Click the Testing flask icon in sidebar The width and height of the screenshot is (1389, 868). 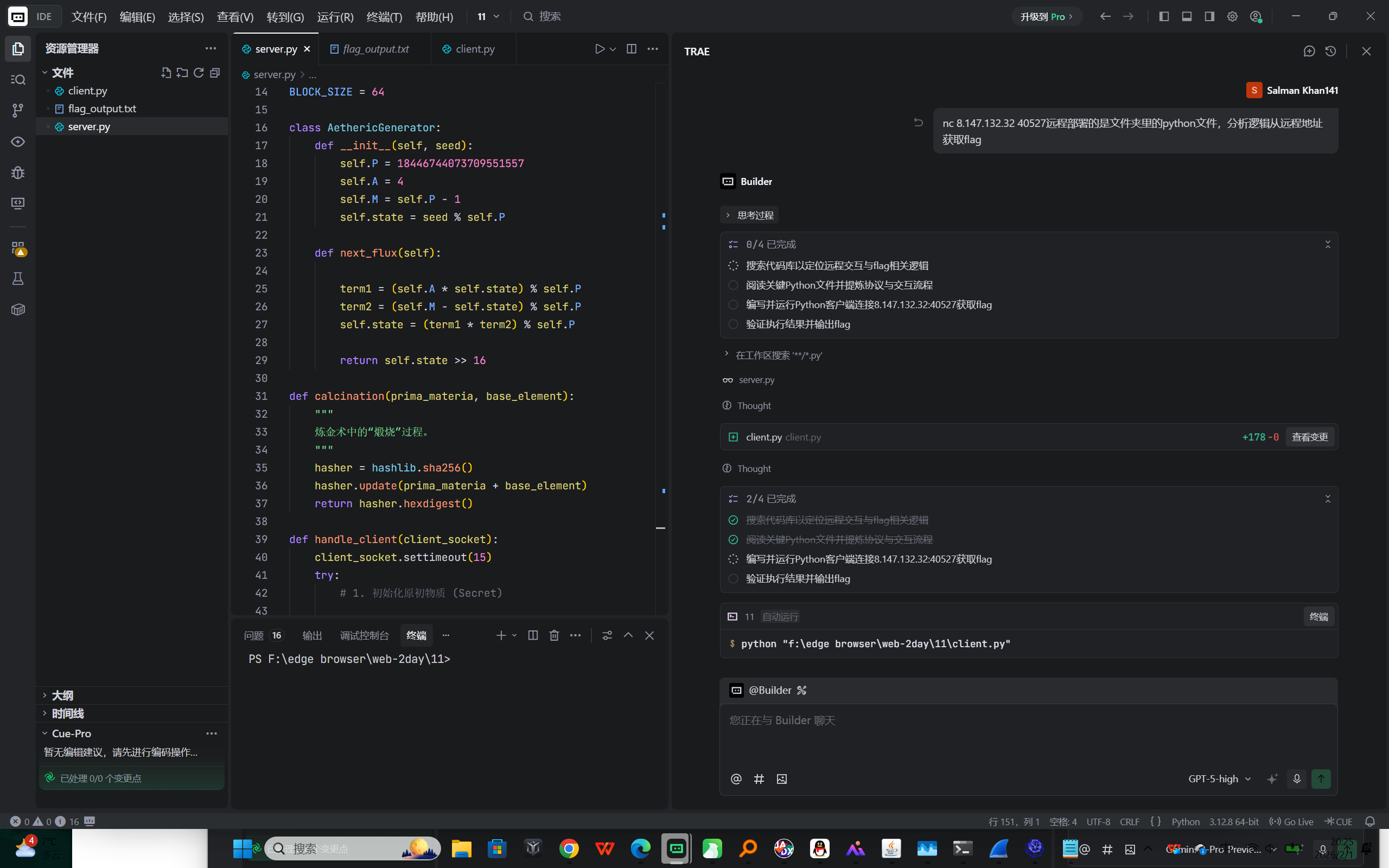[x=18, y=279]
